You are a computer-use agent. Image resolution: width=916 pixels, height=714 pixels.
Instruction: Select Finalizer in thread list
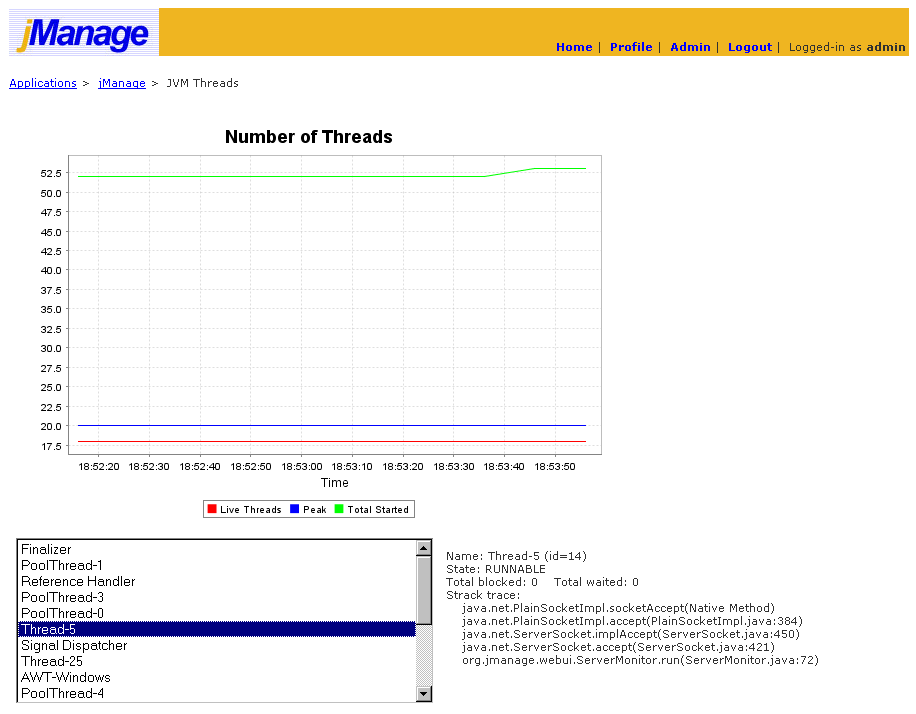point(217,549)
